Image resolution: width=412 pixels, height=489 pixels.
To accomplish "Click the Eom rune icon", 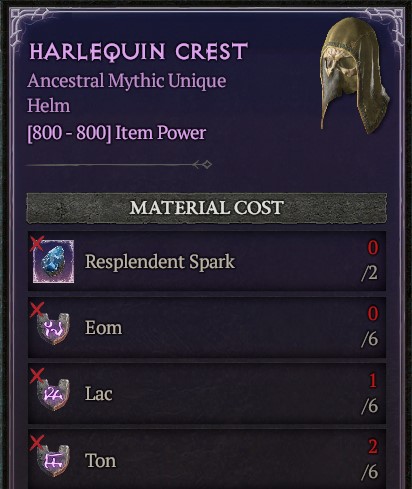I will pos(53,329).
